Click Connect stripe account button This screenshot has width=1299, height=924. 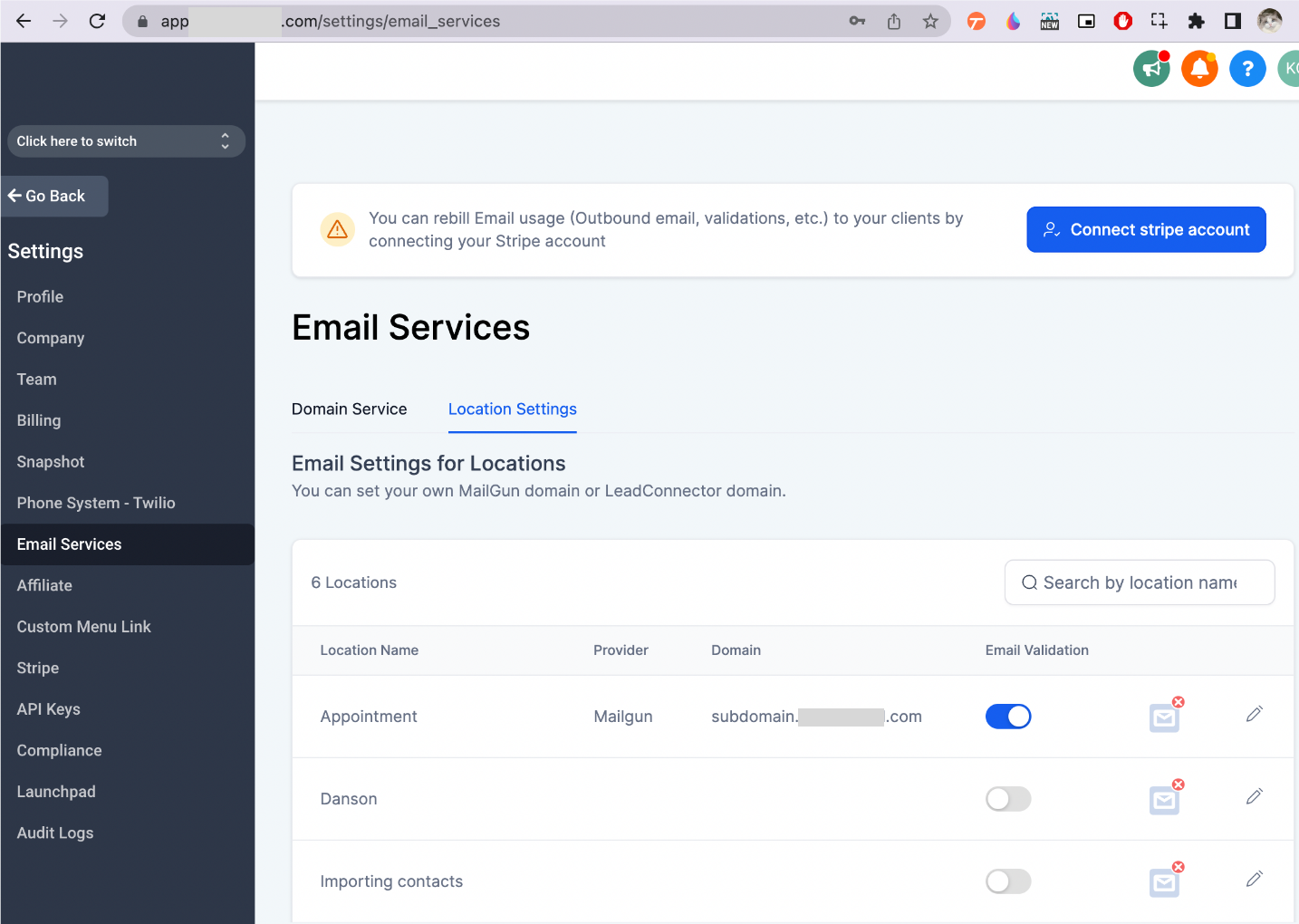[x=1146, y=229]
